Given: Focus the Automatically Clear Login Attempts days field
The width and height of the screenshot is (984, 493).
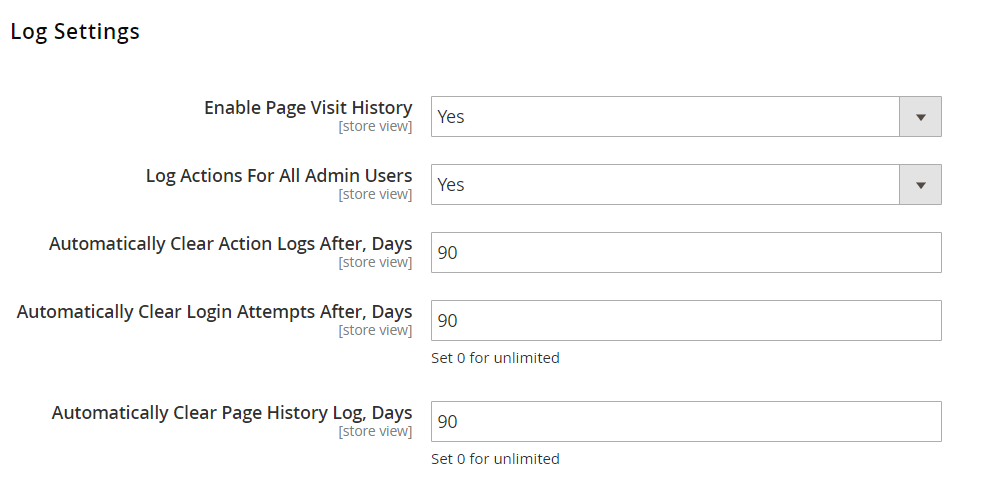Looking at the screenshot, I should [686, 321].
